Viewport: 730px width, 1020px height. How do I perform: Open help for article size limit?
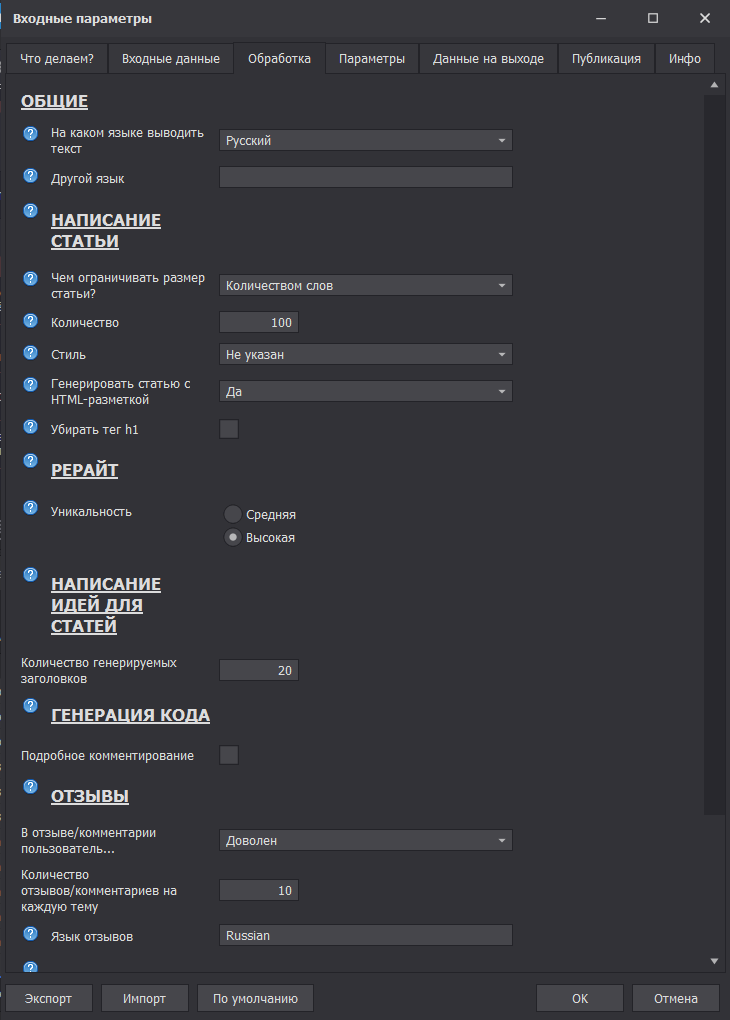tap(31, 278)
